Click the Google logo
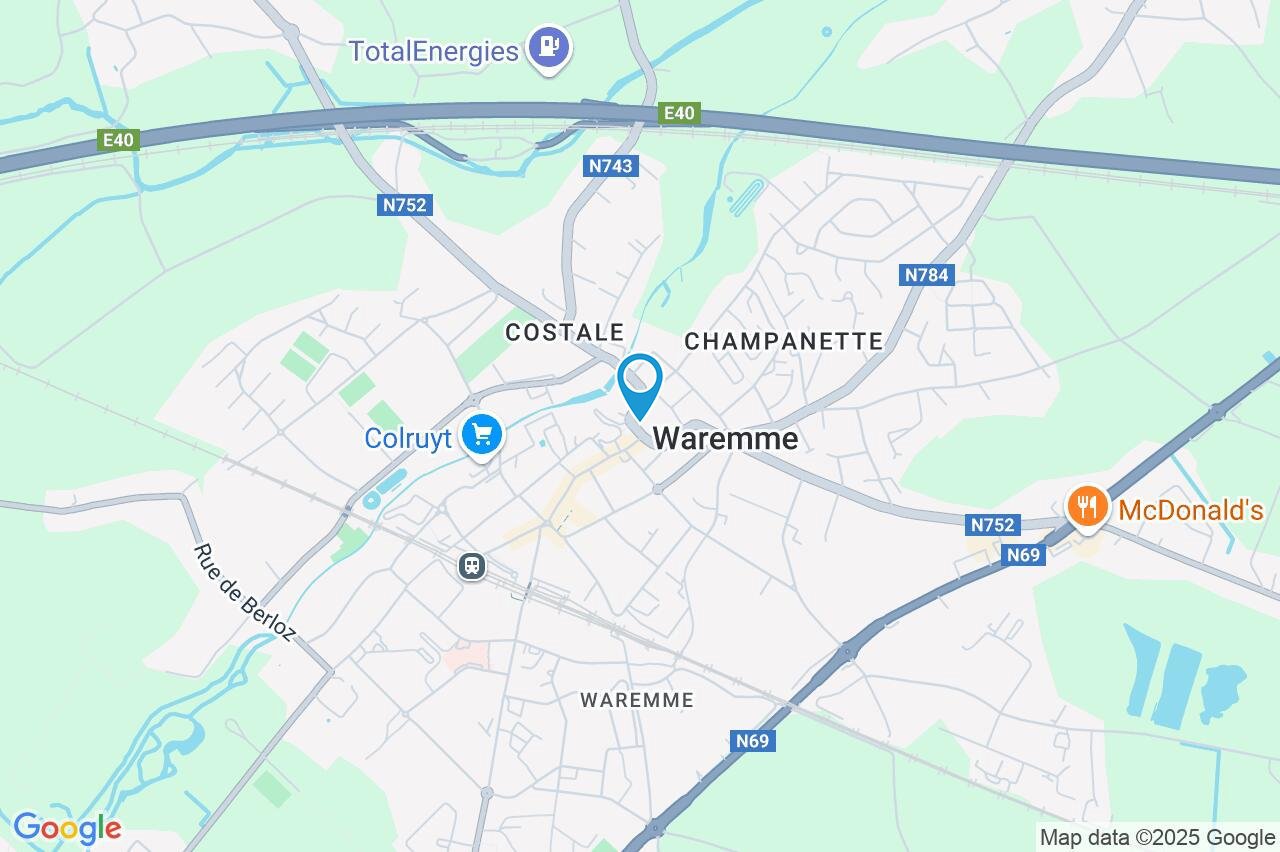1280x852 pixels. tap(67, 828)
